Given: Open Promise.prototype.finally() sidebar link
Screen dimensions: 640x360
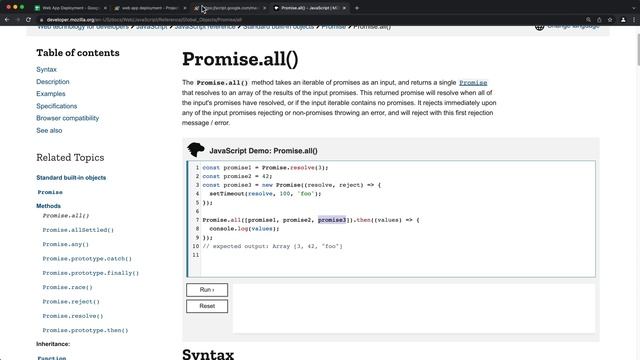Looking at the screenshot, I should pyautogui.click(x=91, y=273).
